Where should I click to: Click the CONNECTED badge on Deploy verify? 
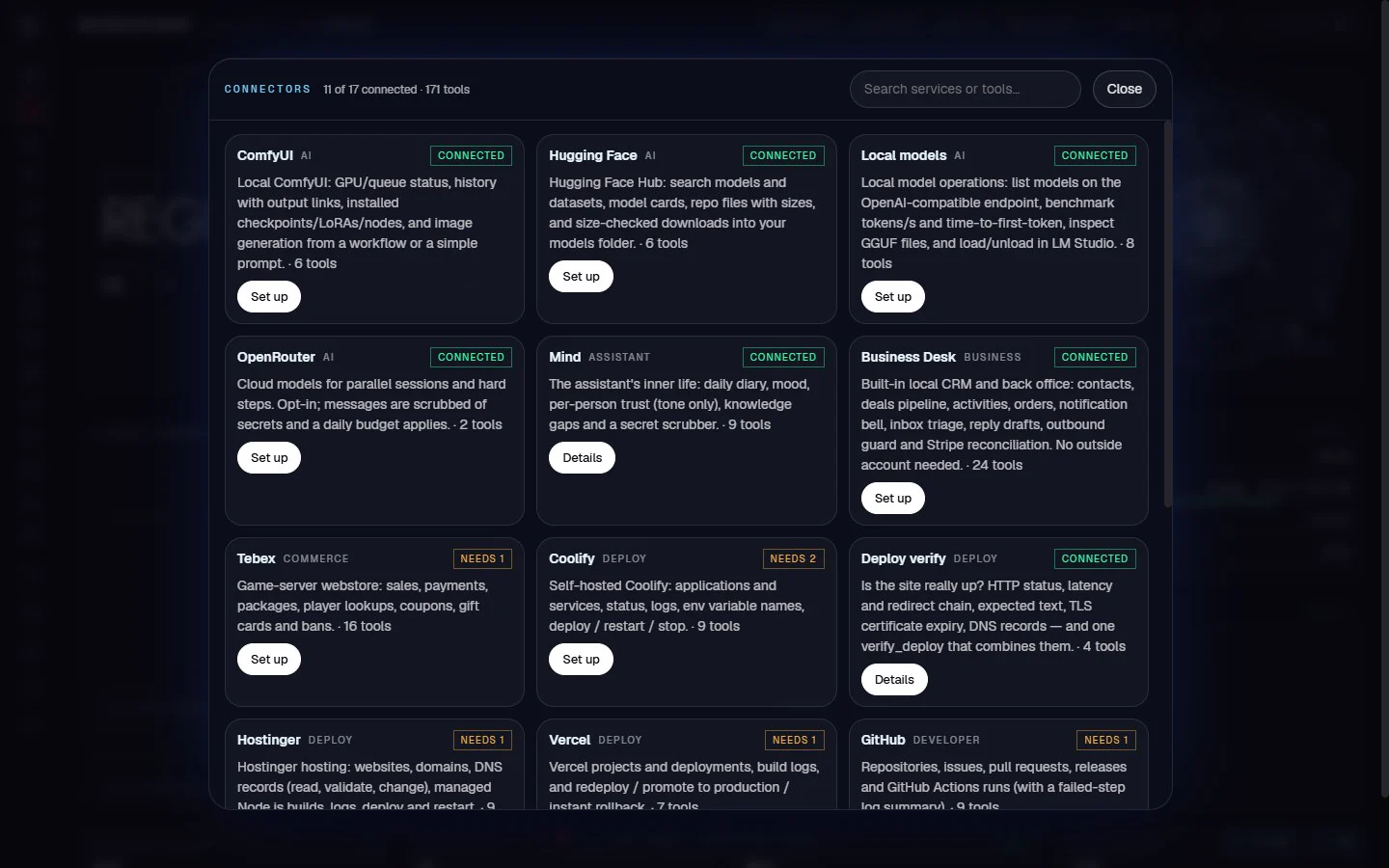1095,558
